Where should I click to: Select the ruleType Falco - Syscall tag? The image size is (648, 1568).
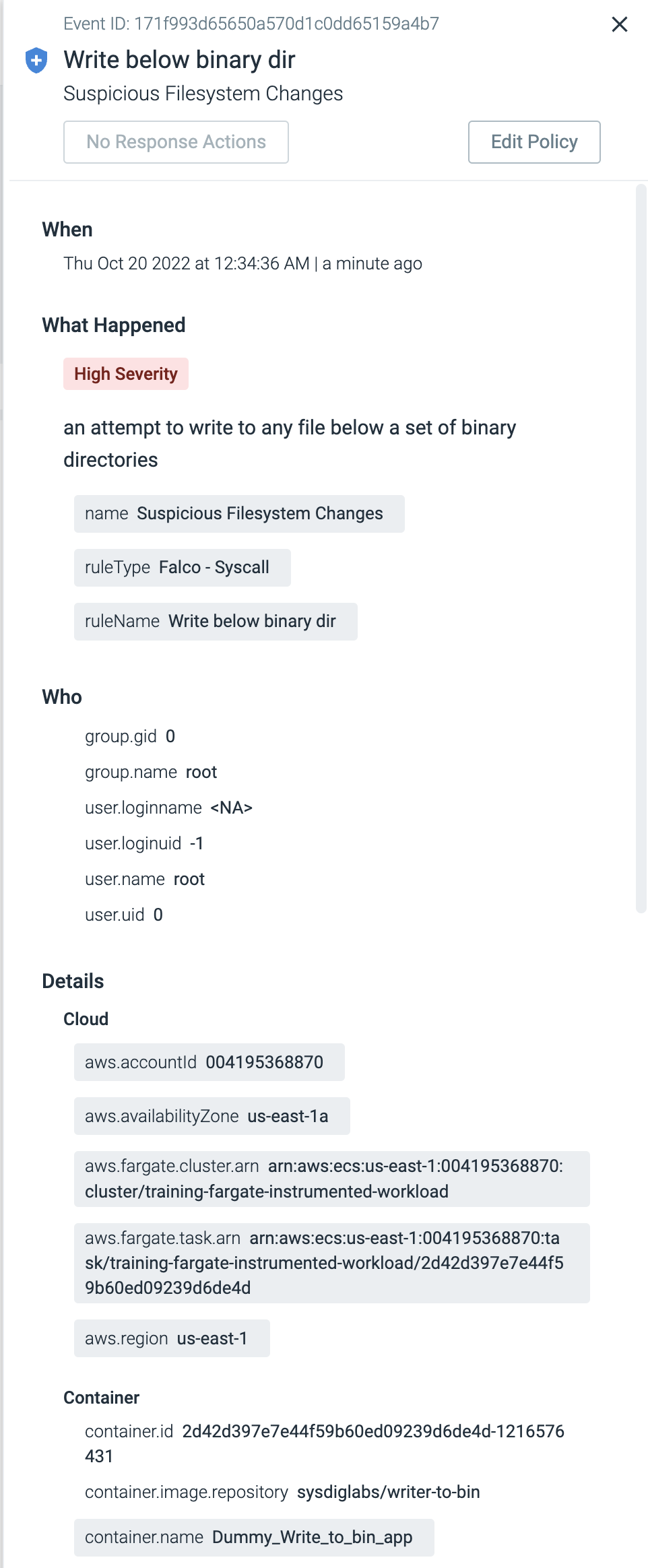click(x=183, y=568)
